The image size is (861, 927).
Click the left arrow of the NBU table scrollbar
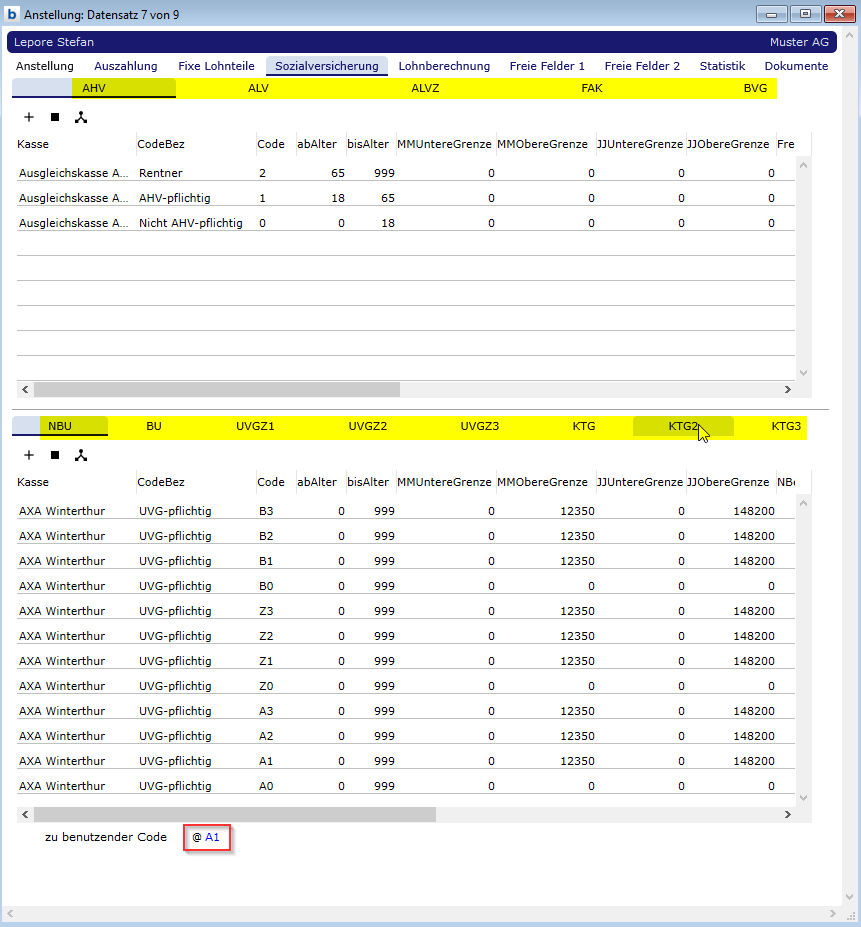pos(25,814)
